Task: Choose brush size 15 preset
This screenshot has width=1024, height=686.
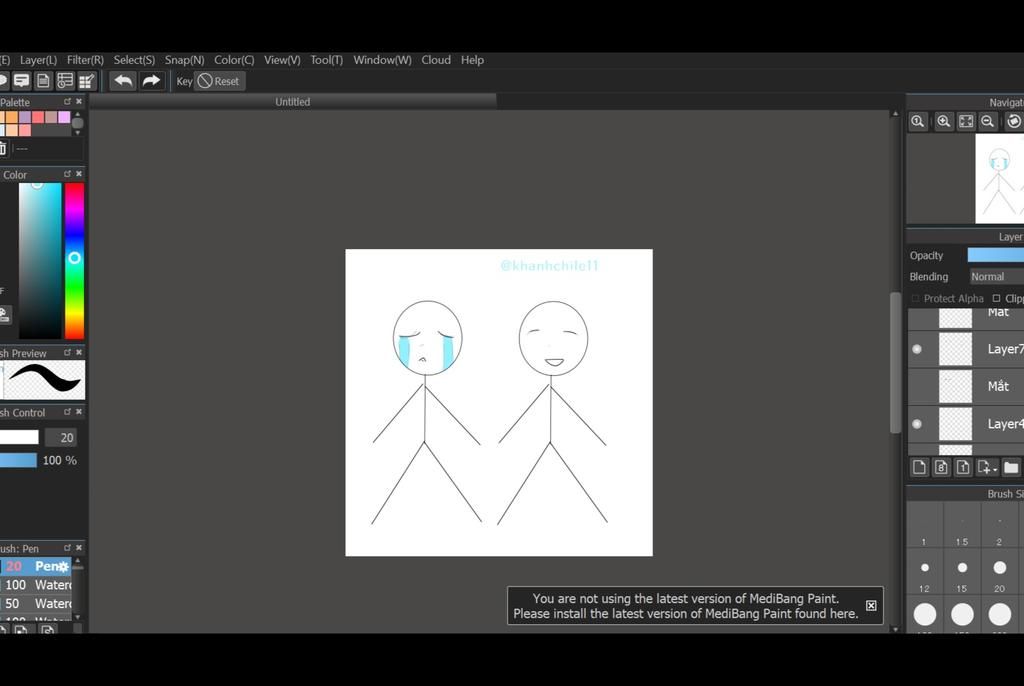Action: coord(962,574)
